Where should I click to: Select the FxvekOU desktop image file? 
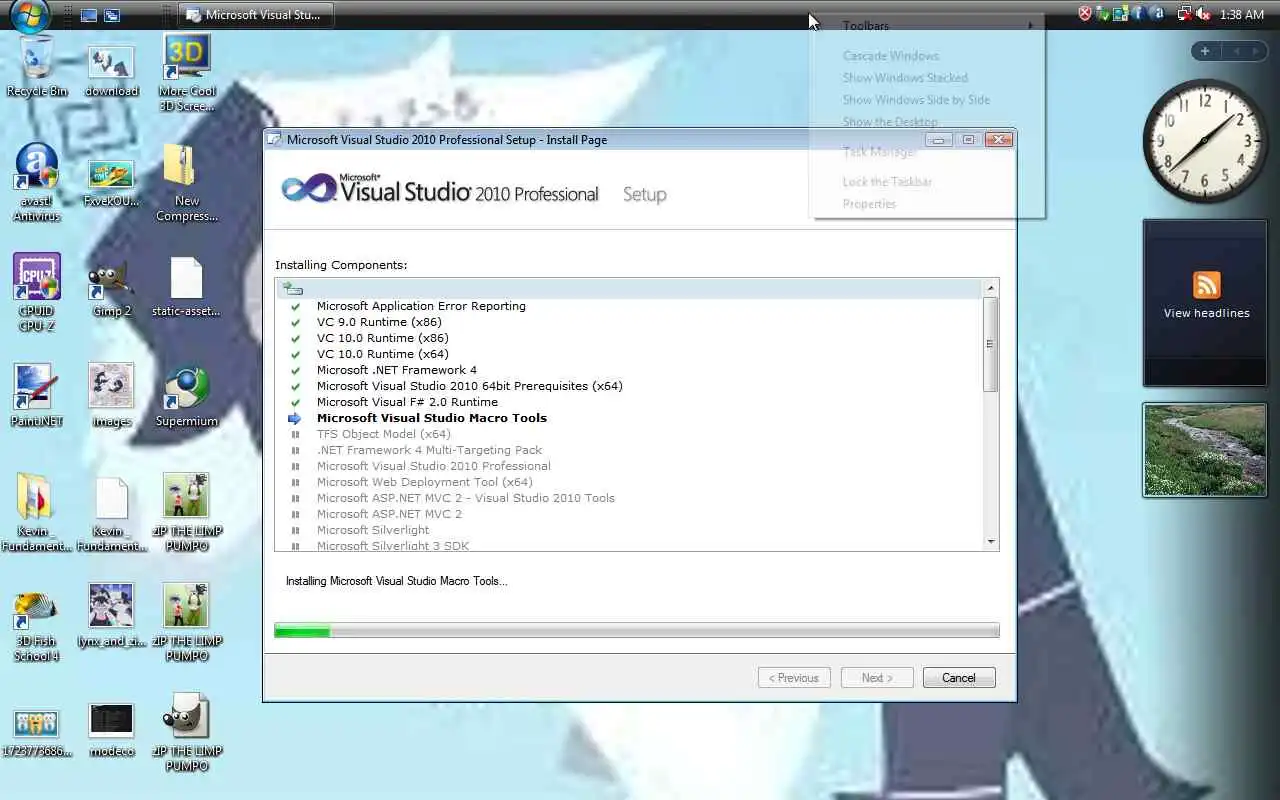[111, 183]
